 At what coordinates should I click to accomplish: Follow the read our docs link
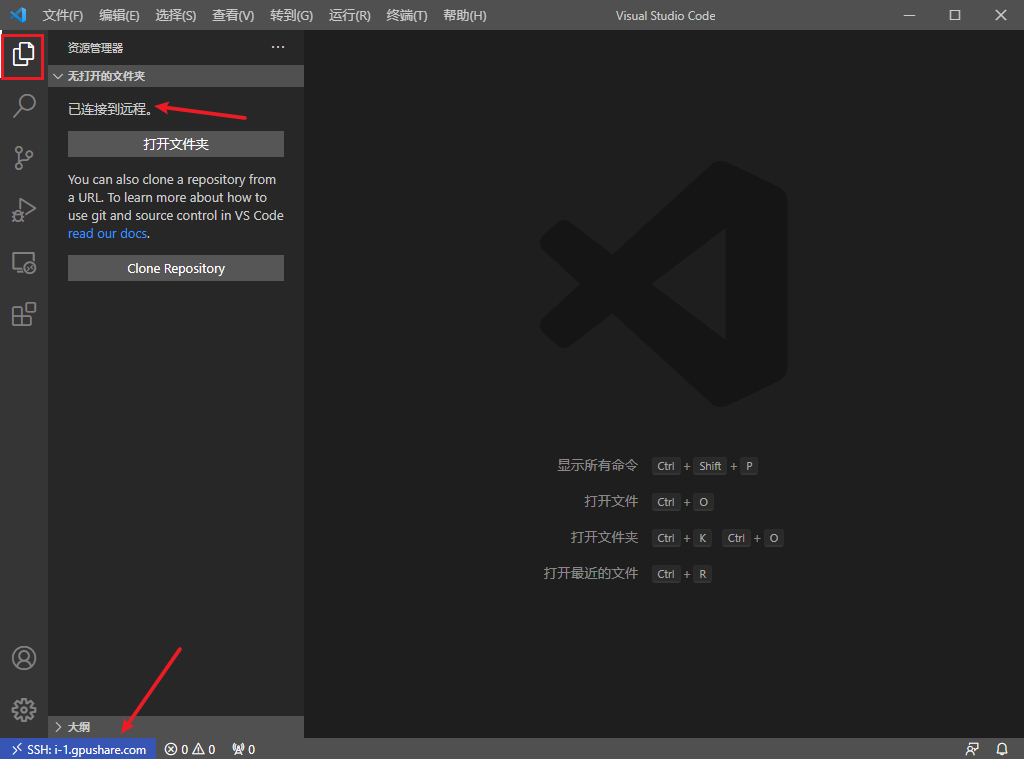[107, 233]
